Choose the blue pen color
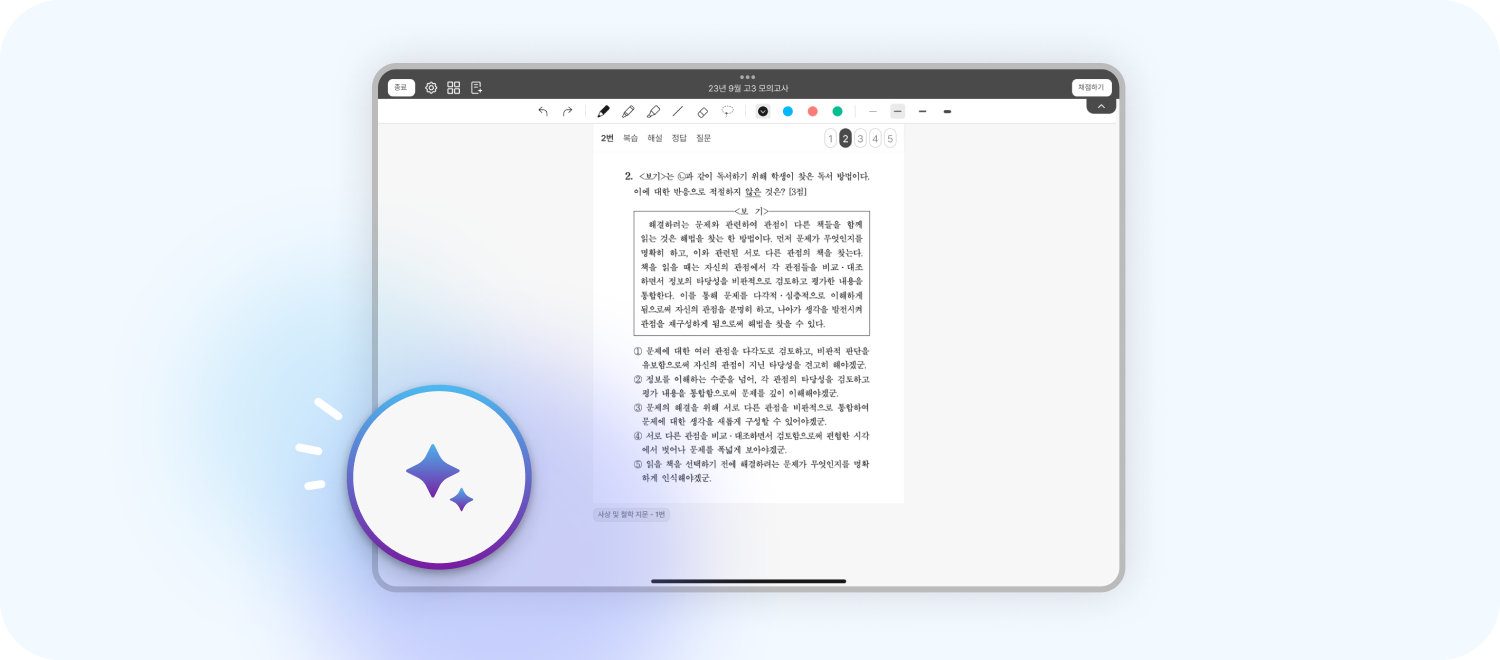The width and height of the screenshot is (1500, 660). (788, 111)
